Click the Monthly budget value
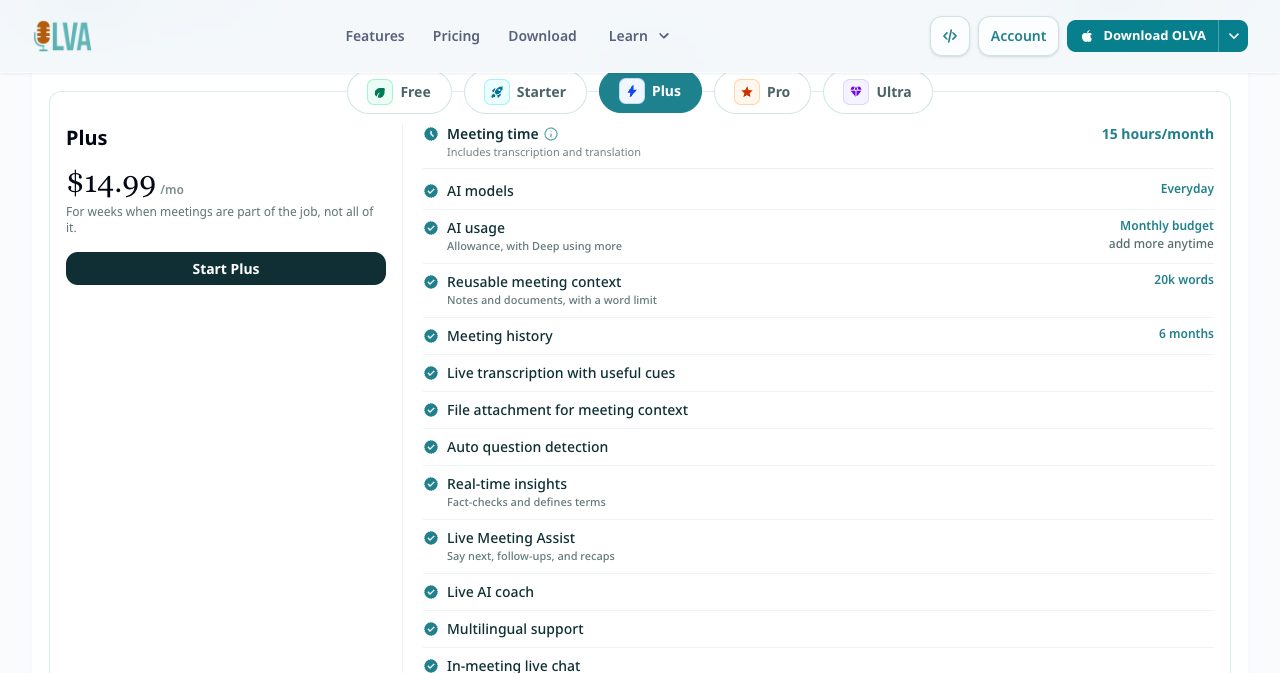Screen dimensions: 1280x673 (x=1167, y=226)
